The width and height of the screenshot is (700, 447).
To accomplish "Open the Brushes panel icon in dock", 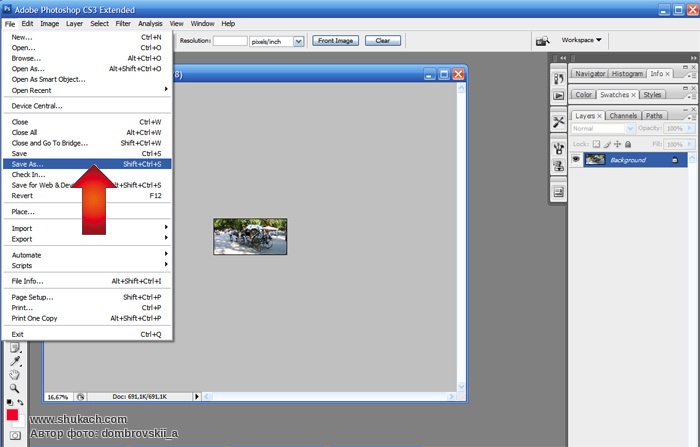I will 558,149.
